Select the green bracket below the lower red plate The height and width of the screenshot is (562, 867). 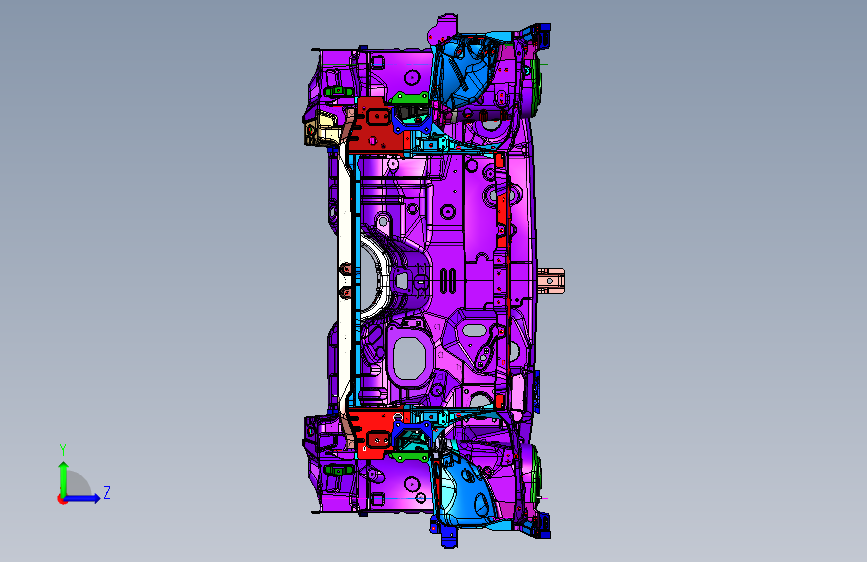(x=409, y=457)
